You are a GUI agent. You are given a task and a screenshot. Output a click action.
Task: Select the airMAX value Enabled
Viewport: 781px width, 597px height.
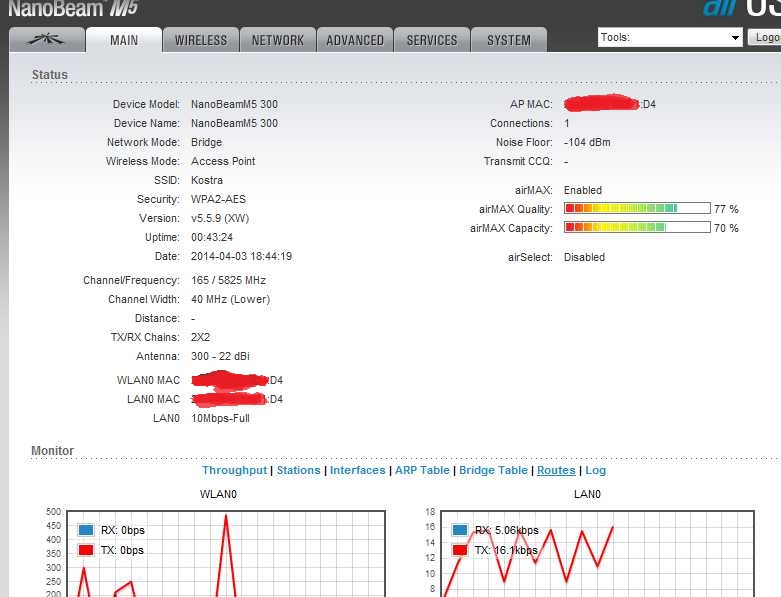(583, 190)
